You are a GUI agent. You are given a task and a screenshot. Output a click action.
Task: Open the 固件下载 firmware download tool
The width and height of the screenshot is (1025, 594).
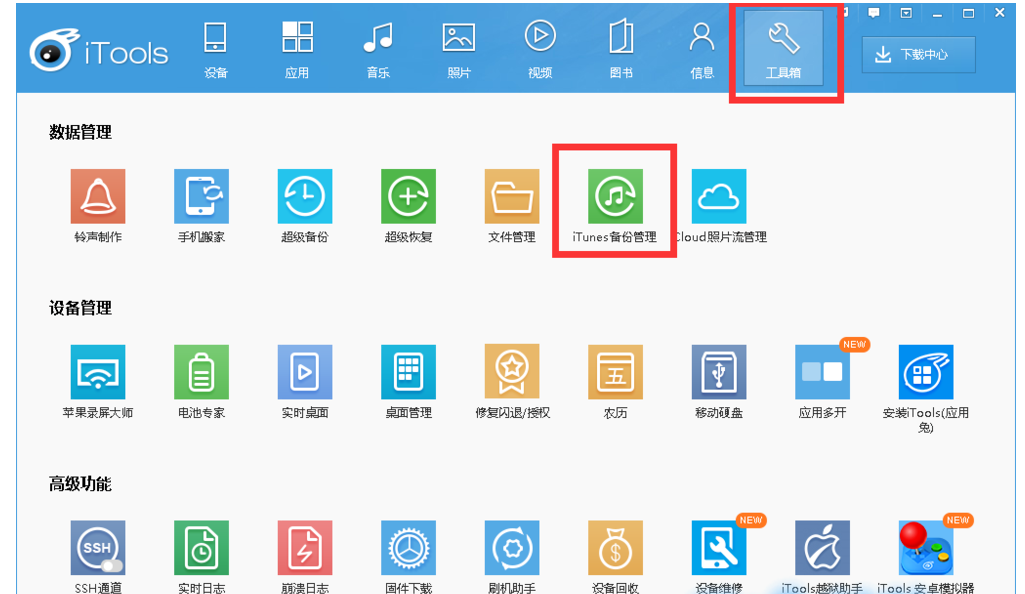tap(409, 548)
